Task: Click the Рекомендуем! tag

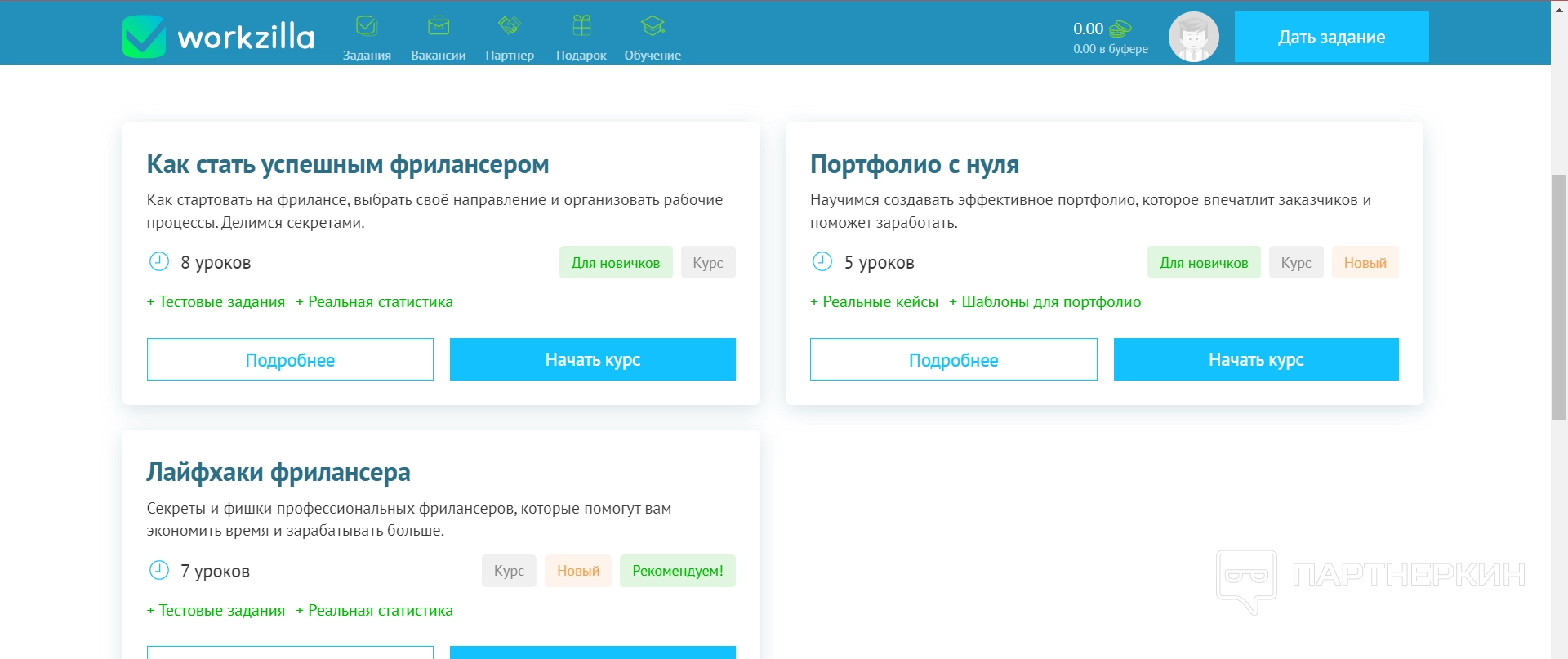Action: tap(678, 571)
